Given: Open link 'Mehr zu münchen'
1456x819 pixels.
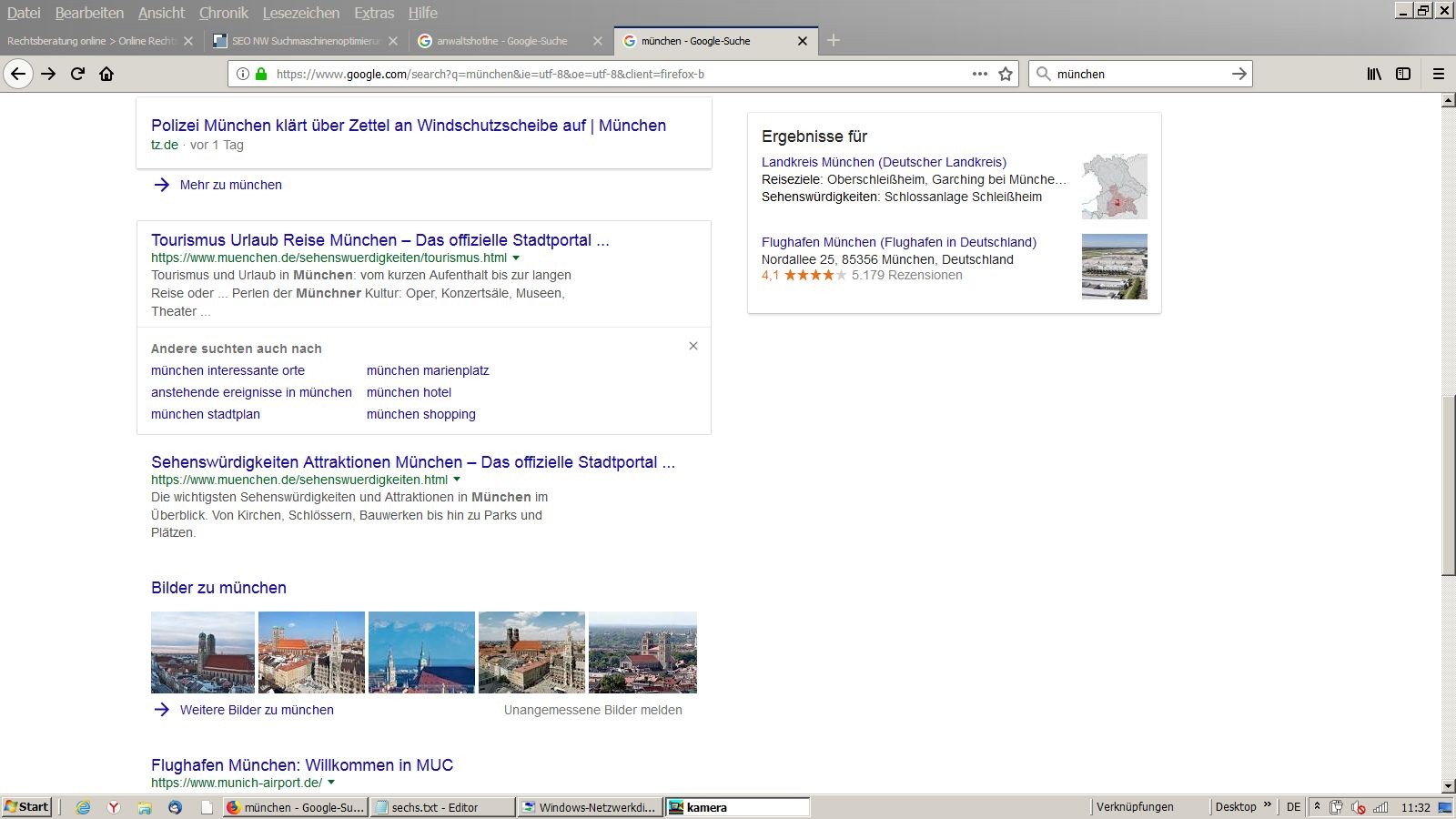Looking at the screenshot, I should pyautogui.click(x=230, y=185).
